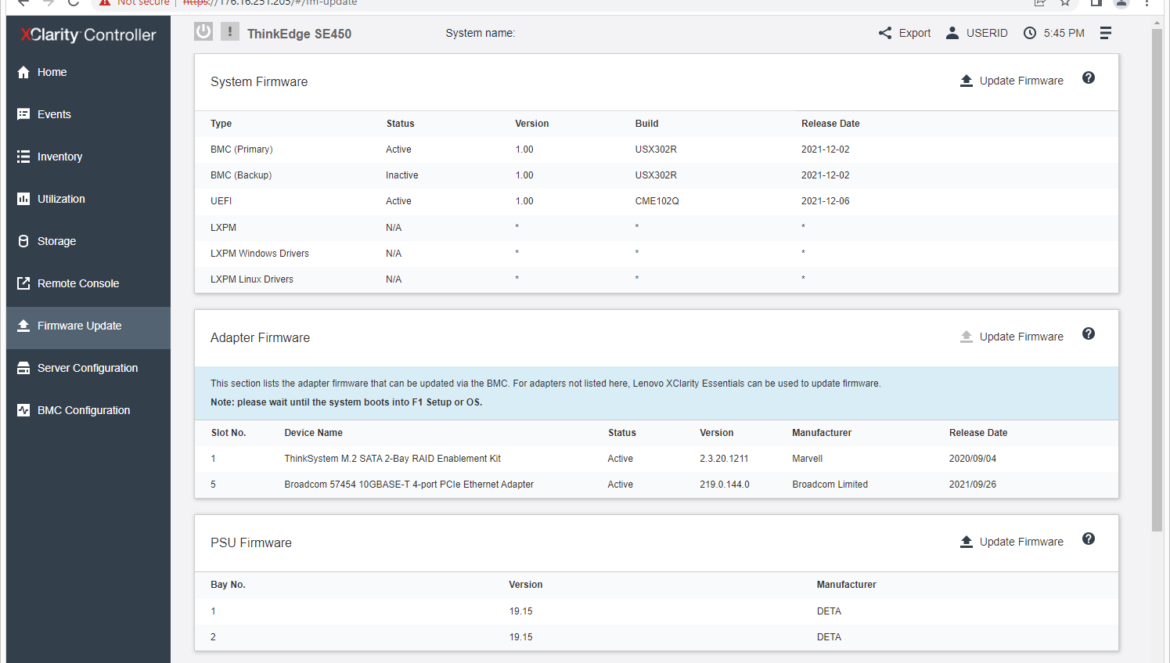Image resolution: width=1170 pixels, height=663 pixels.
Task: Open the hamburger menu in top bar
Action: [x=1106, y=33]
